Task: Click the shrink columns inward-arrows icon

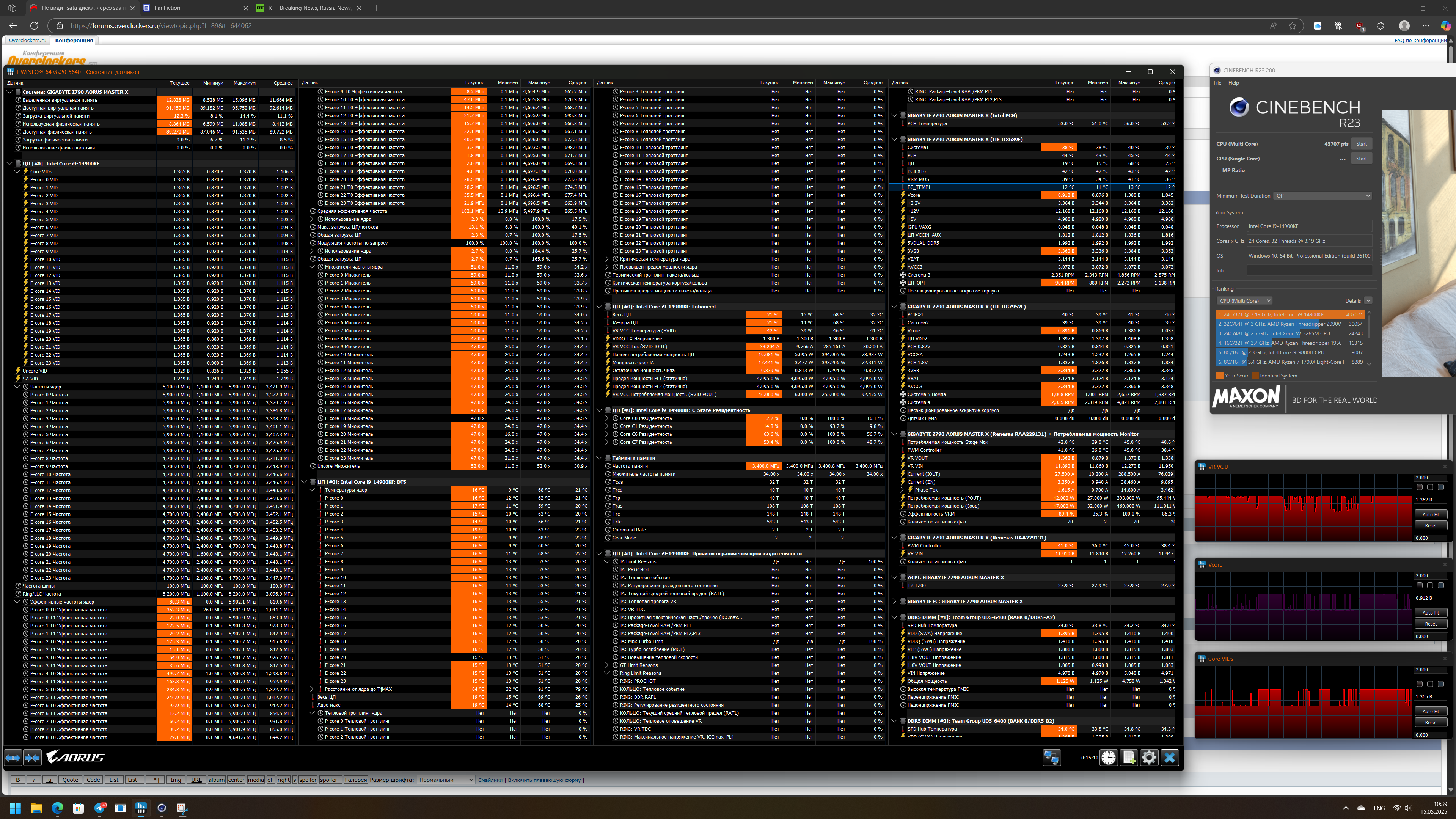Action: tap(32, 758)
